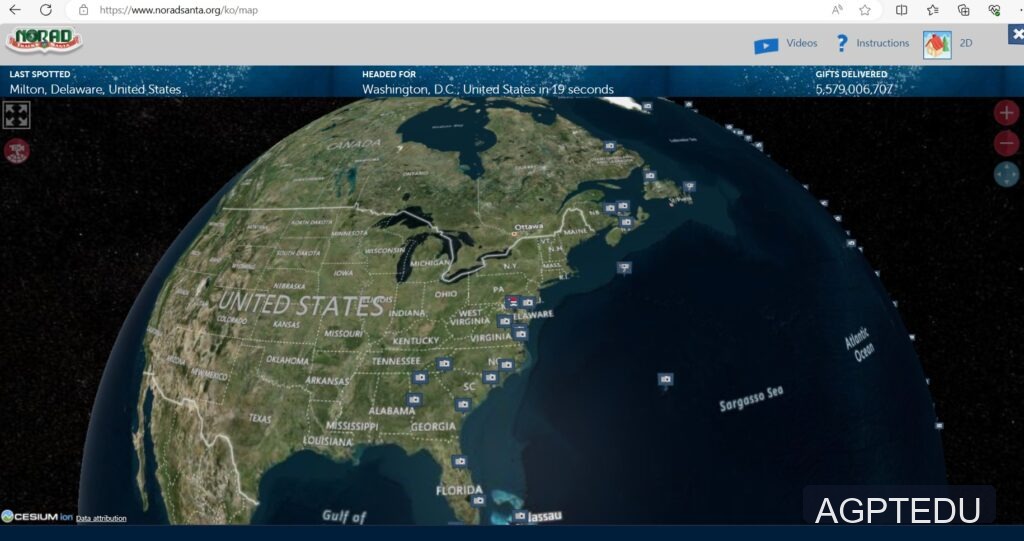
Task: Open the camera marker on the Labrador coast
Action: tap(609, 146)
